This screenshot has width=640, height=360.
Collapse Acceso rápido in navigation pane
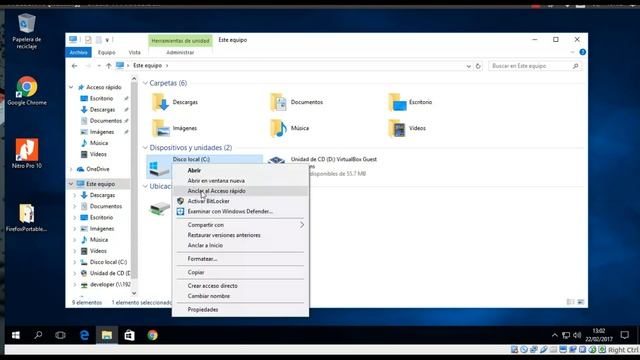click(71, 87)
